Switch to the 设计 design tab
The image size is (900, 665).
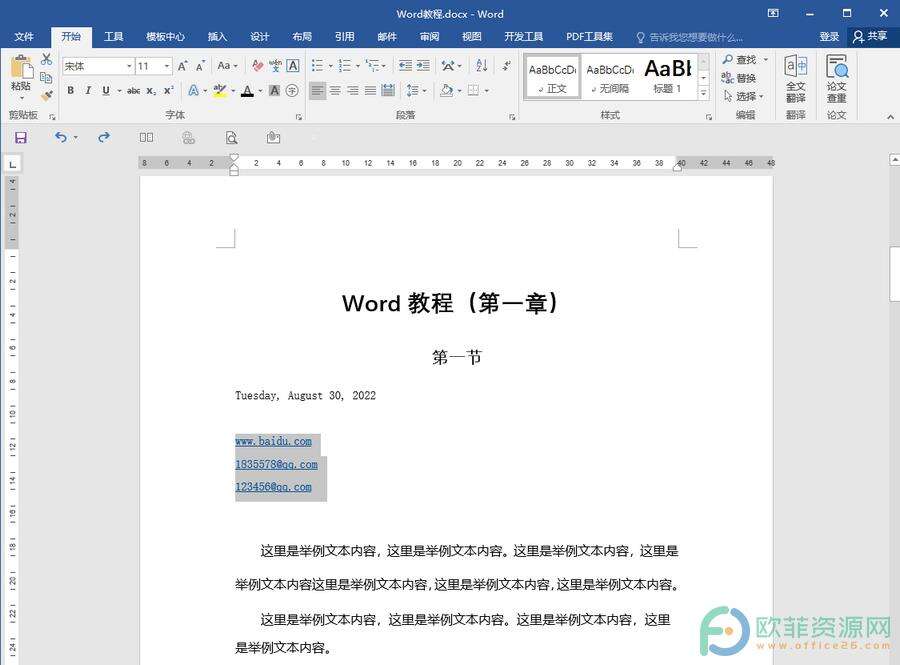pyautogui.click(x=259, y=37)
